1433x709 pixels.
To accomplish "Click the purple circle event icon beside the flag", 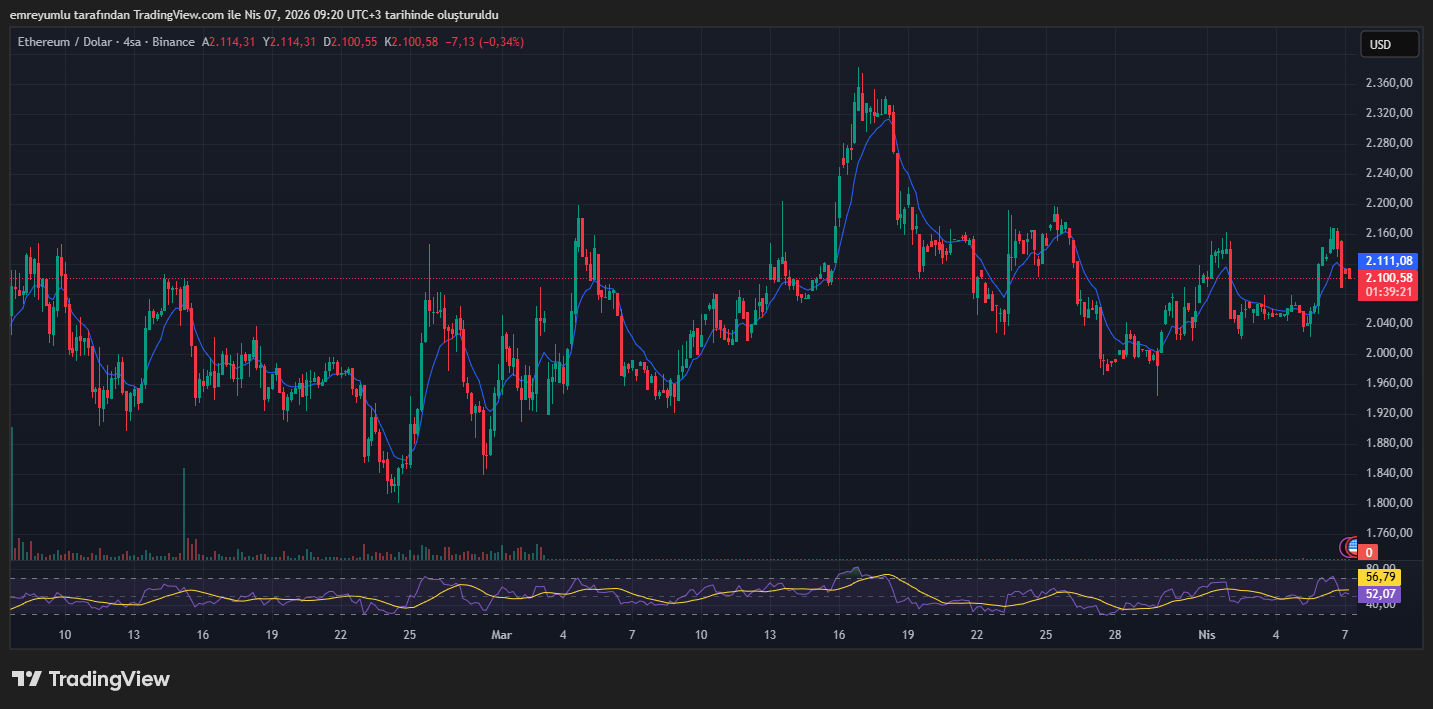I will click(x=1345, y=546).
